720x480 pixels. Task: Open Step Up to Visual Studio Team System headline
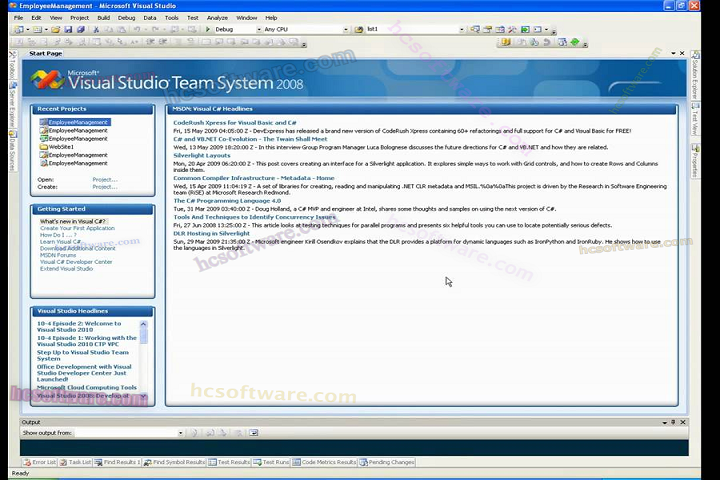tap(83, 356)
